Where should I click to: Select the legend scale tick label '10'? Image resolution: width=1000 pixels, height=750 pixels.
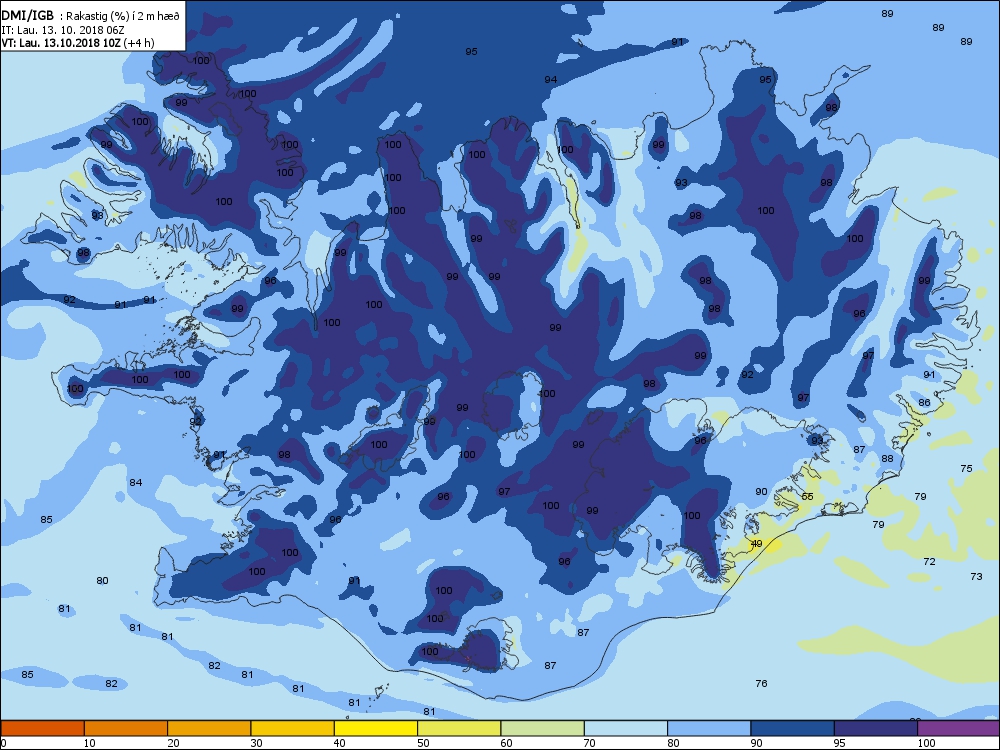click(x=89, y=743)
